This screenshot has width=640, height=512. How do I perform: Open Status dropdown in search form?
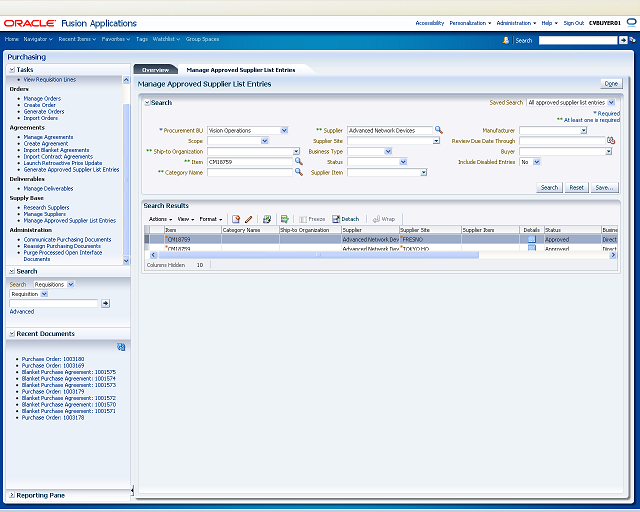[403, 162]
